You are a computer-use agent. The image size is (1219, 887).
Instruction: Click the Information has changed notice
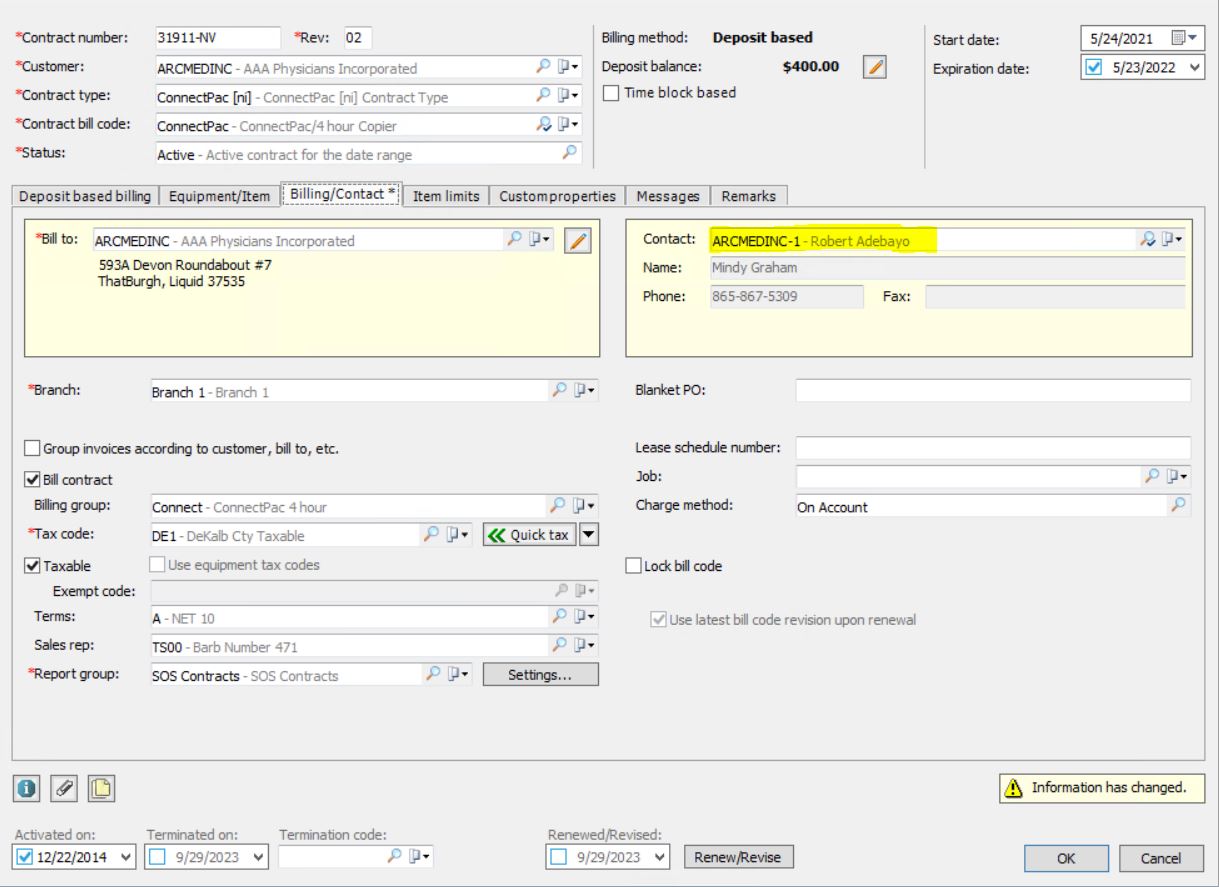(x=1101, y=788)
